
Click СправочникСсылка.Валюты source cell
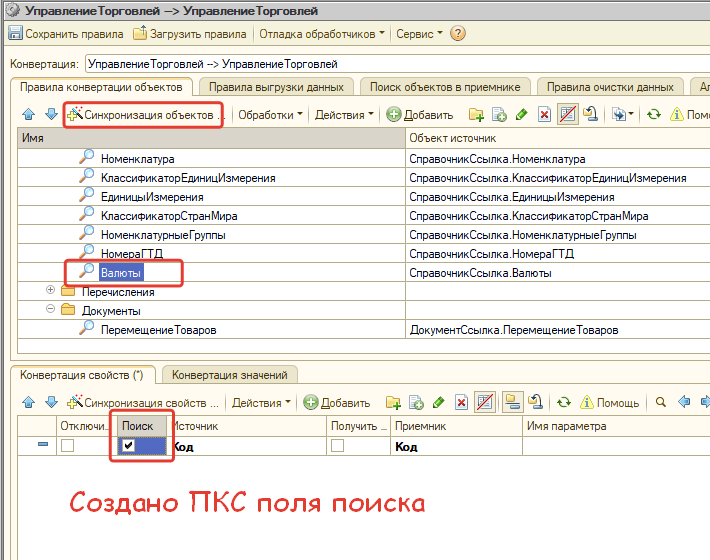(x=558, y=273)
